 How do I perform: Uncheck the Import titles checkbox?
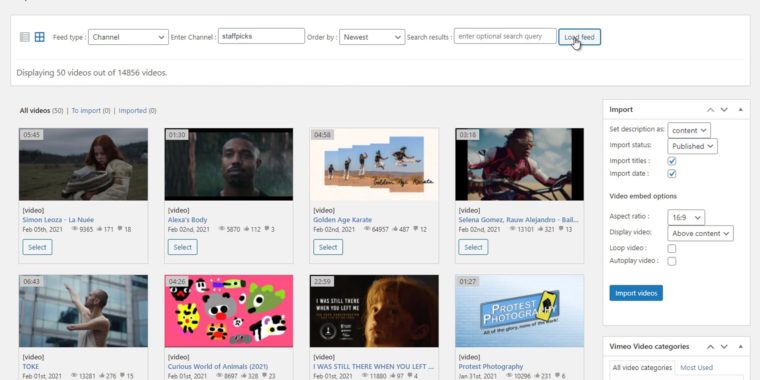[x=672, y=161]
